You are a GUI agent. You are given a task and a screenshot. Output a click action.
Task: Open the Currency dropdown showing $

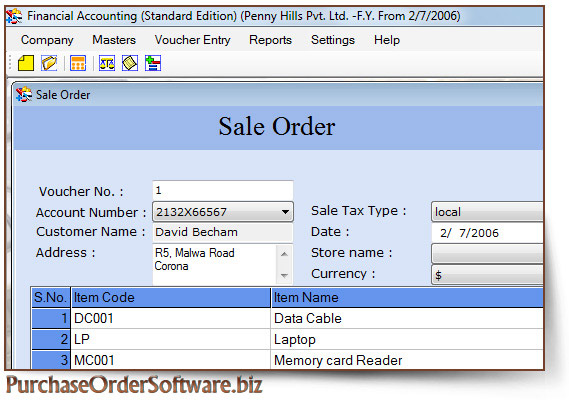point(487,275)
